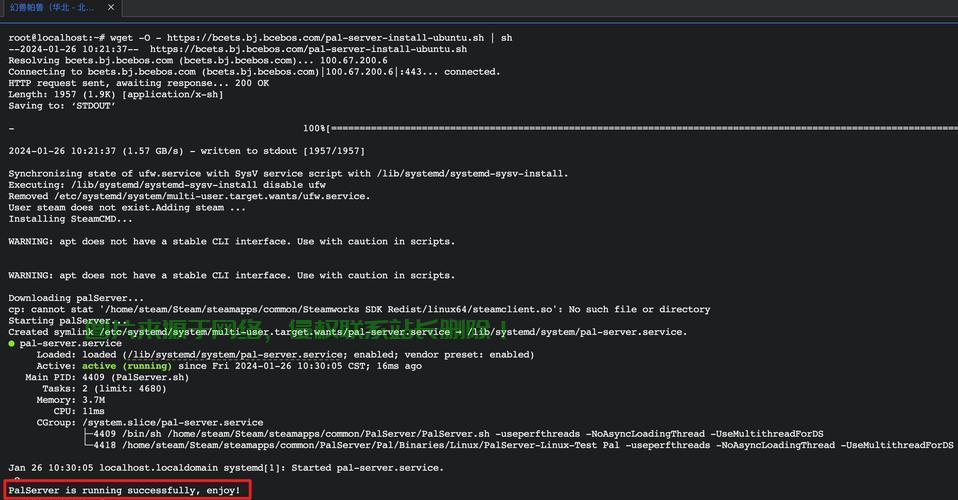Screen dimensions: 958x500
Task: Click the 'Downloading palServer...' line
Action: (76, 298)
